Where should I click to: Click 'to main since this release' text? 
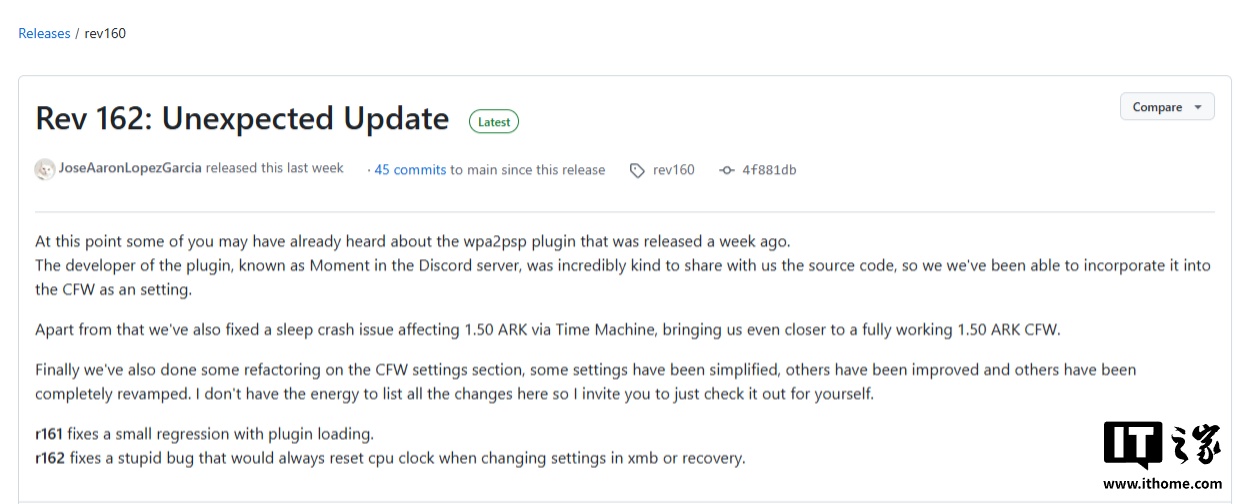click(x=528, y=170)
